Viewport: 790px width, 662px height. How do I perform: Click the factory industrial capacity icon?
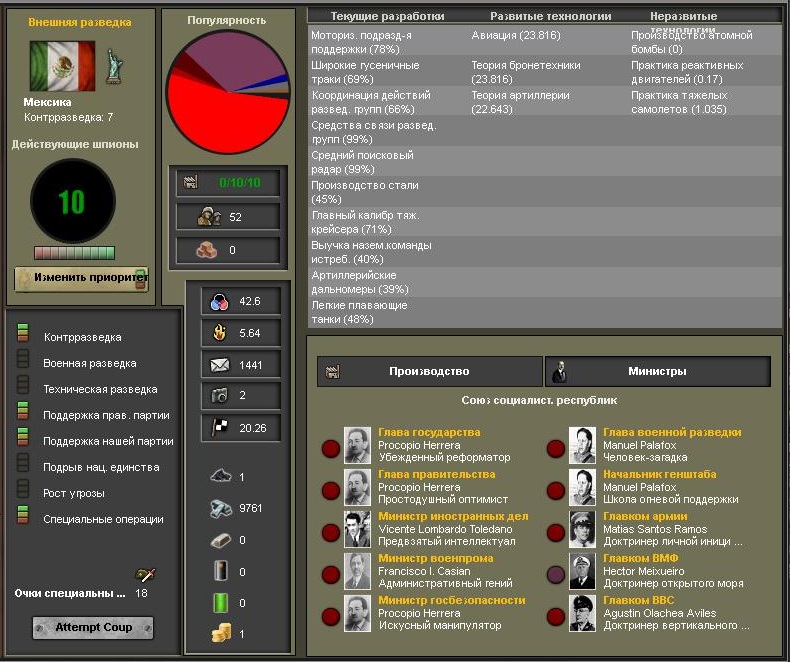tap(190, 182)
